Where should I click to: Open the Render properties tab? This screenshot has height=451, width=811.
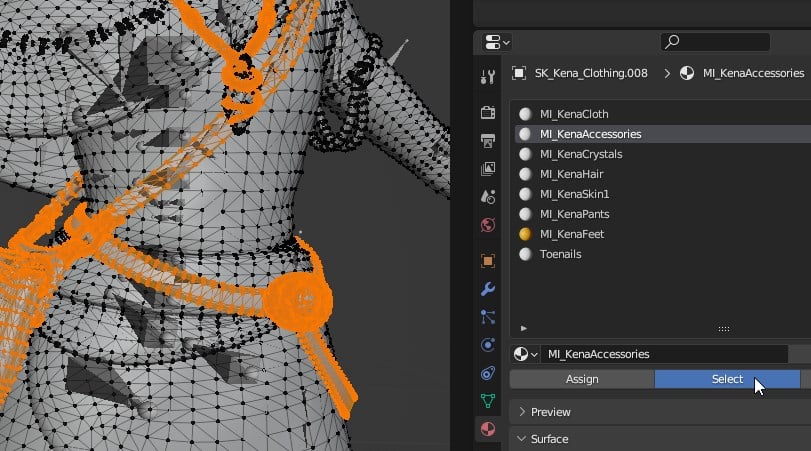(488, 112)
